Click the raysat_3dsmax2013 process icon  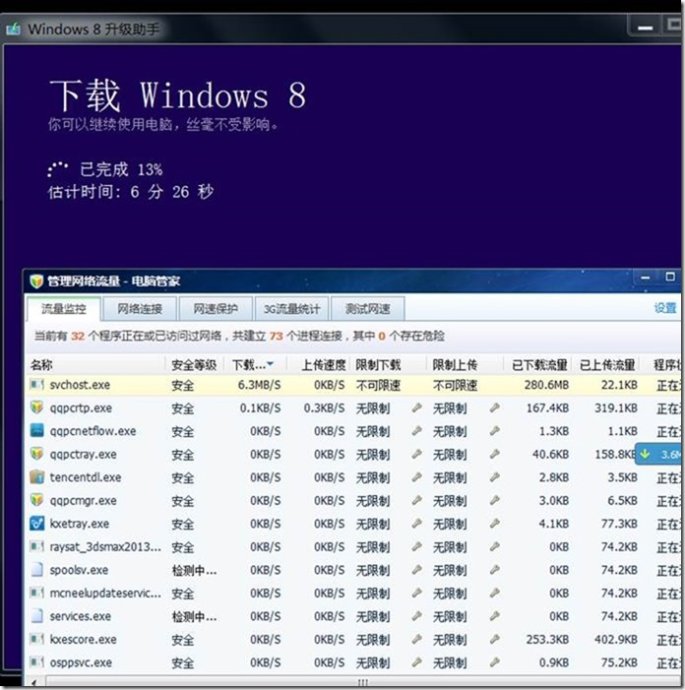(x=37, y=547)
